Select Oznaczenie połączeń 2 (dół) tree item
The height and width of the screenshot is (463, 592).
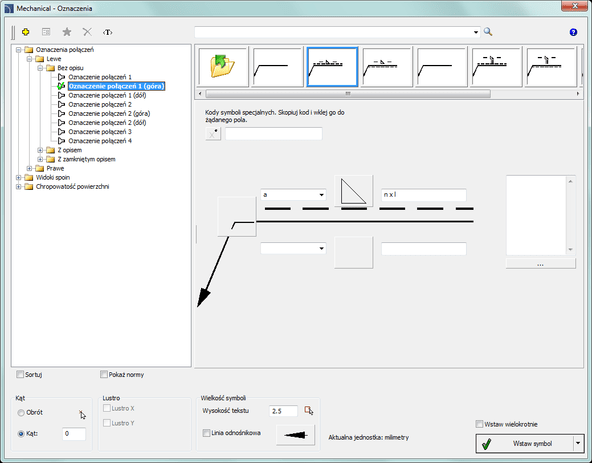(x=107, y=123)
